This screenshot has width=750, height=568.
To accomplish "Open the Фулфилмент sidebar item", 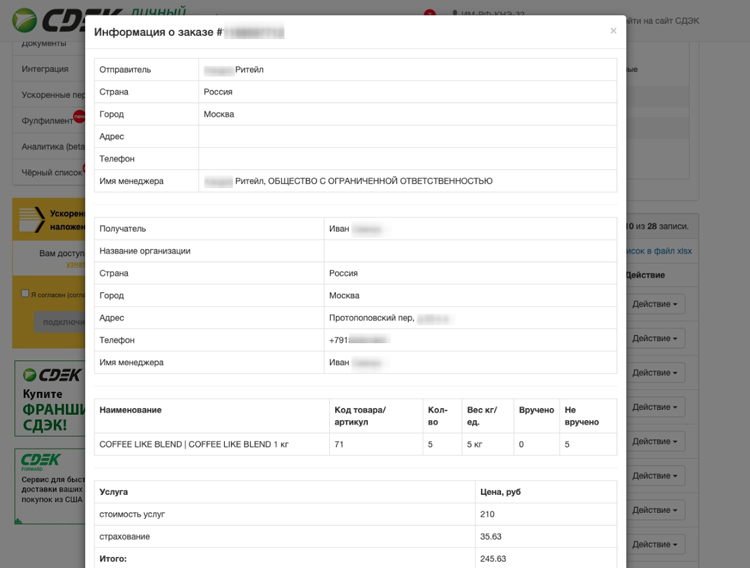I will click(x=49, y=121).
